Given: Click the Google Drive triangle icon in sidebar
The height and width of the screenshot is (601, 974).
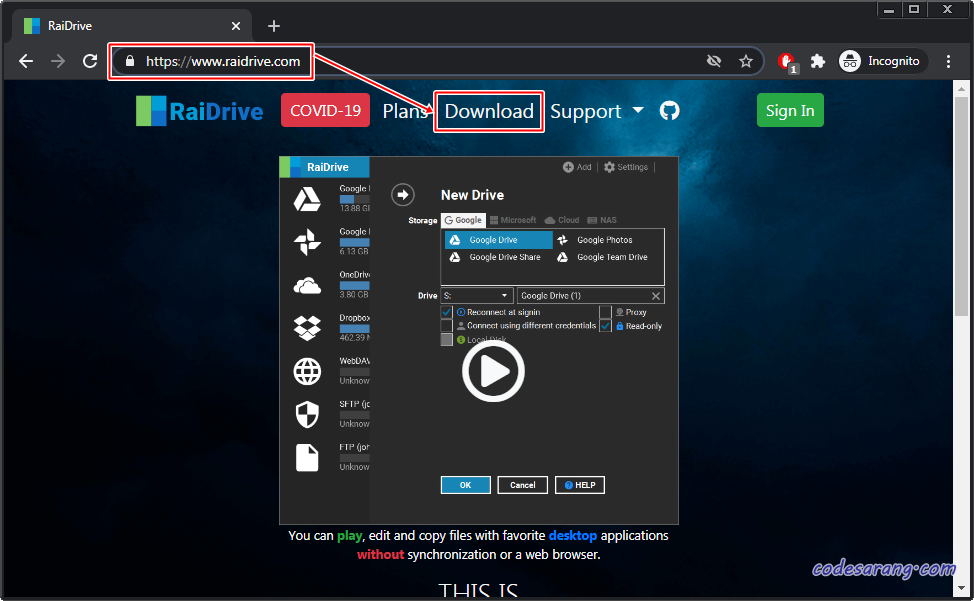Looking at the screenshot, I should (x=307, y=199).
